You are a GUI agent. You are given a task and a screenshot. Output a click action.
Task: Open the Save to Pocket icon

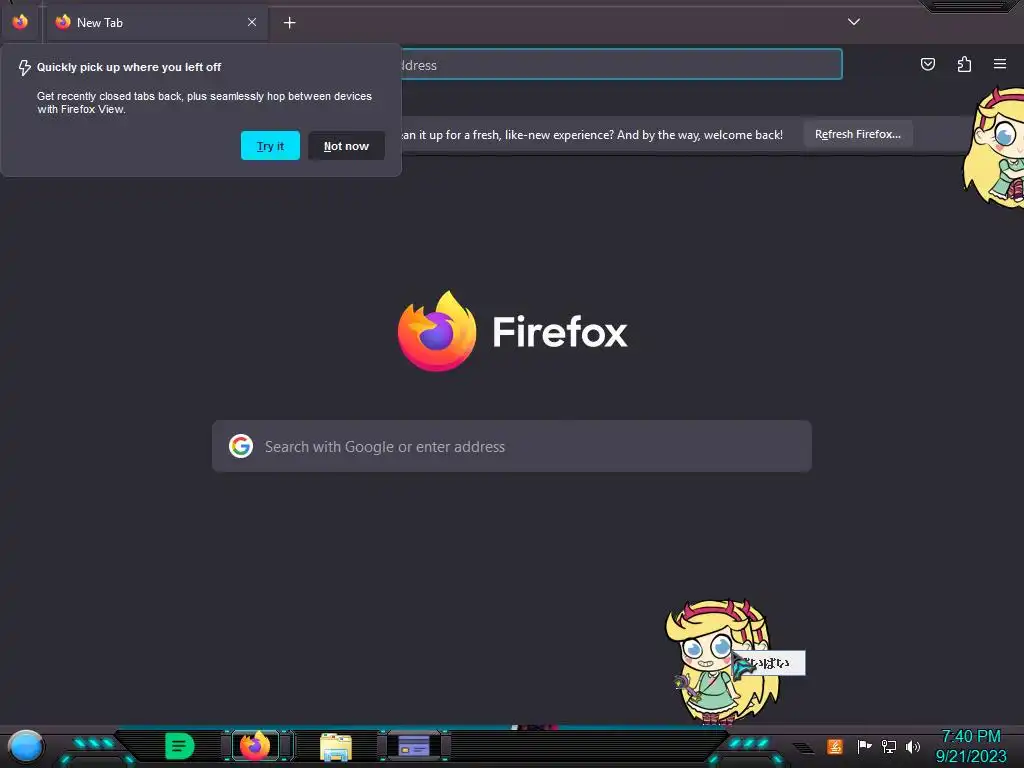click(927, 64)
